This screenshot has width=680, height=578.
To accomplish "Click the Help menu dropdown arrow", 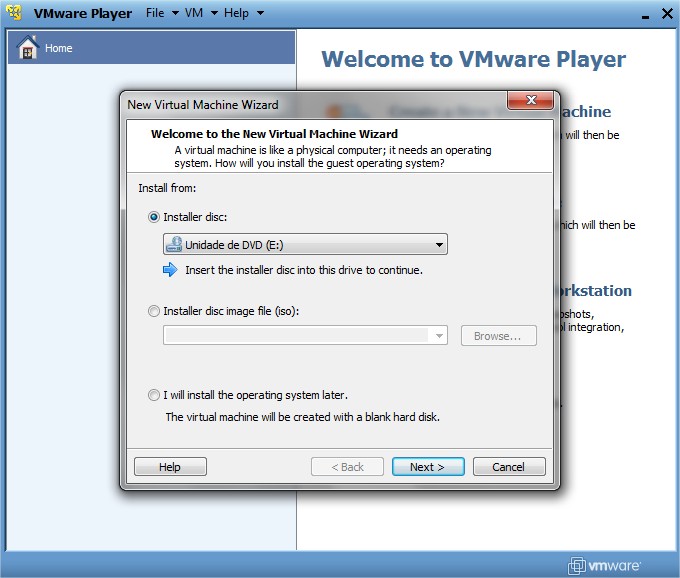I will pos(260,13).
